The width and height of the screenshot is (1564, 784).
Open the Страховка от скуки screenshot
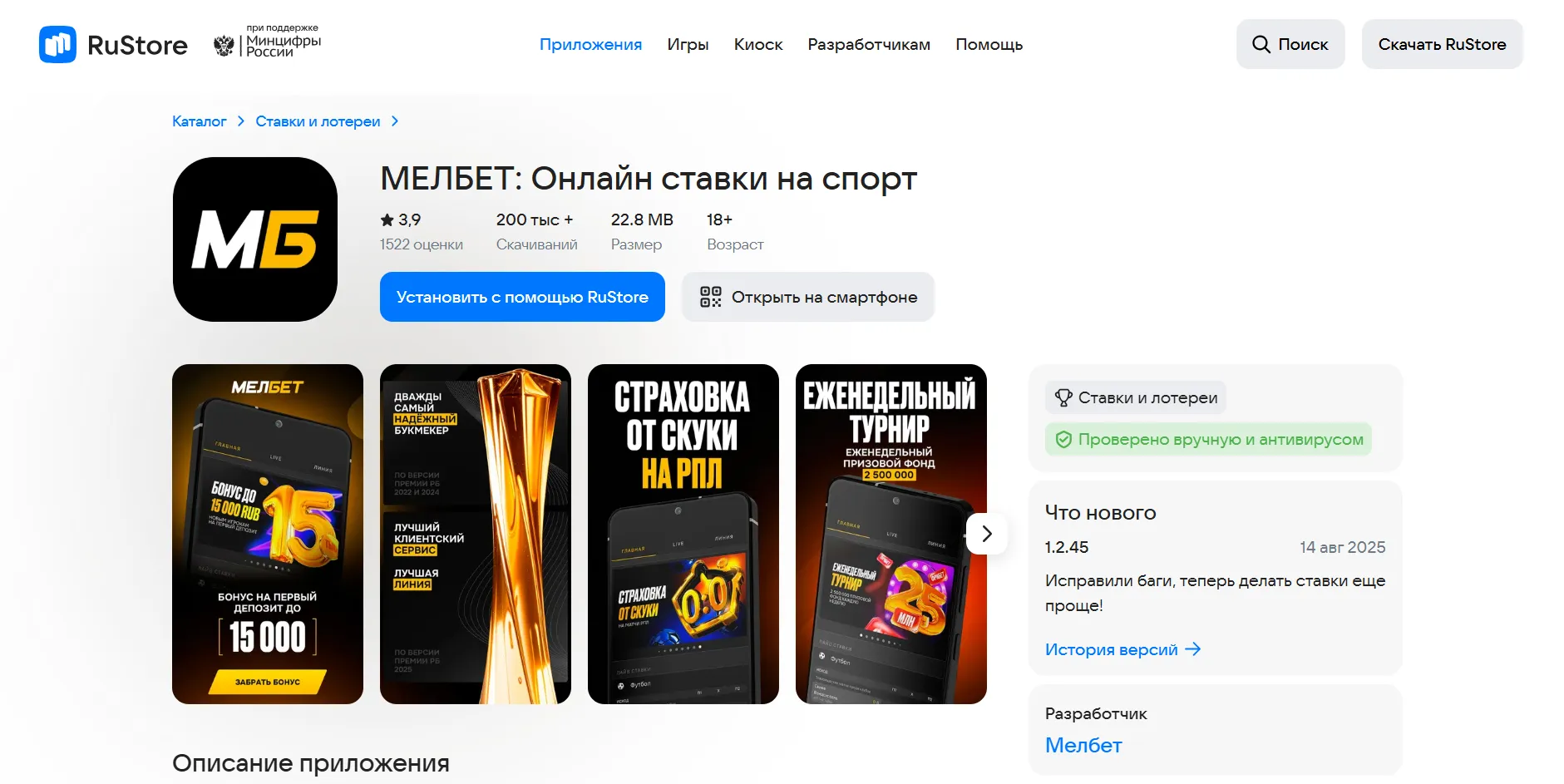click(x=683, y=534)
